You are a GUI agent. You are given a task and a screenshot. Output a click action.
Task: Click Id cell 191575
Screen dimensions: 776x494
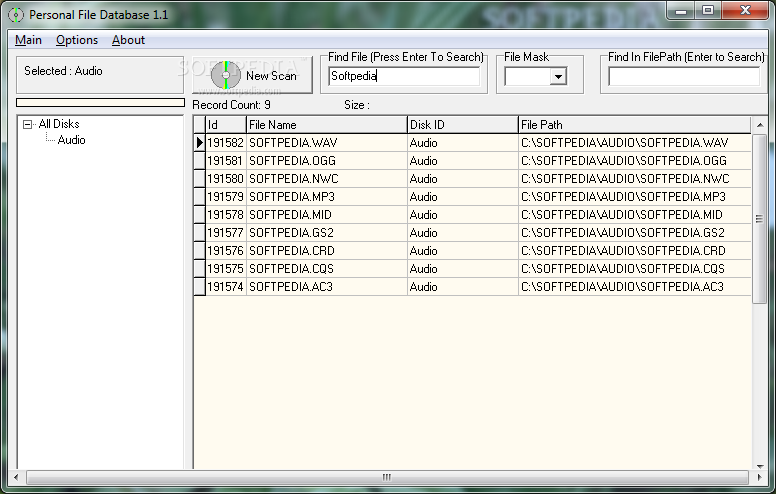[x=225, y=269]
